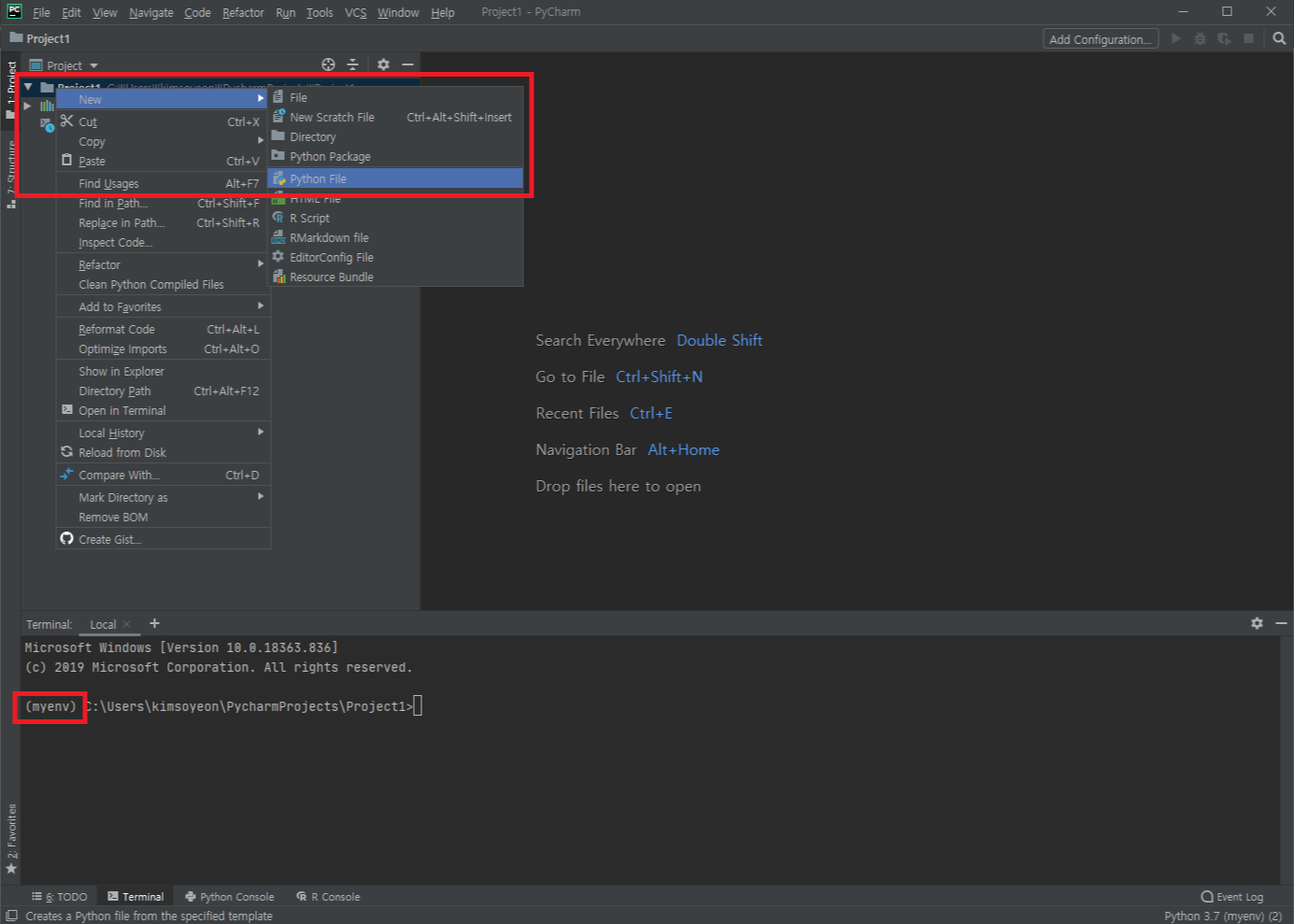Expand Add to Favorites submenu
Viewport: 1294px width, 924px height.
(x=163, y=306)
